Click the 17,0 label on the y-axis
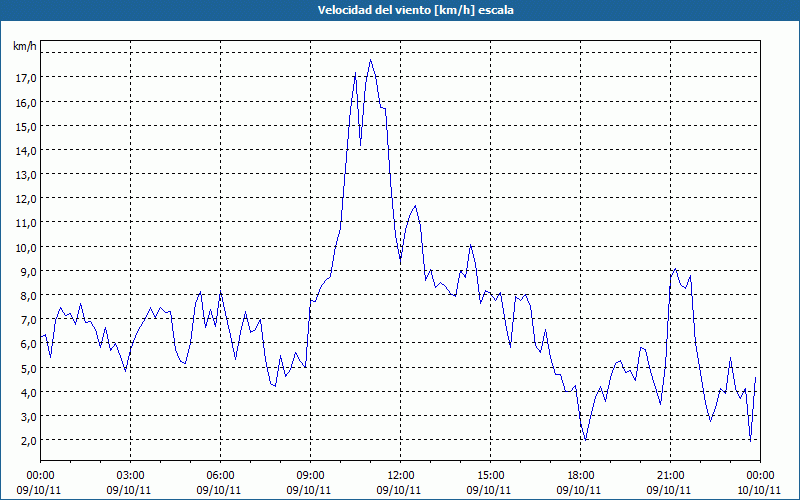Screen dimensions: 800x500 pos(26,78)
